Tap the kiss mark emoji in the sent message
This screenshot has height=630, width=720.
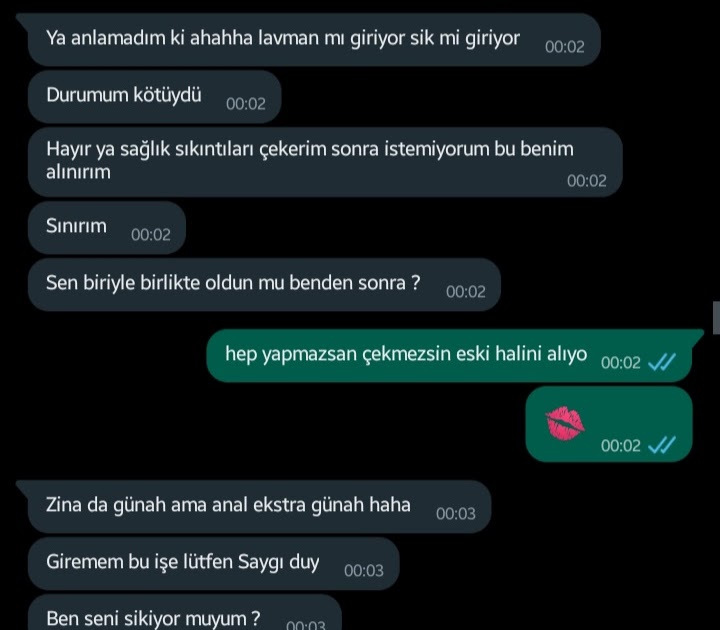click(565, 423)
